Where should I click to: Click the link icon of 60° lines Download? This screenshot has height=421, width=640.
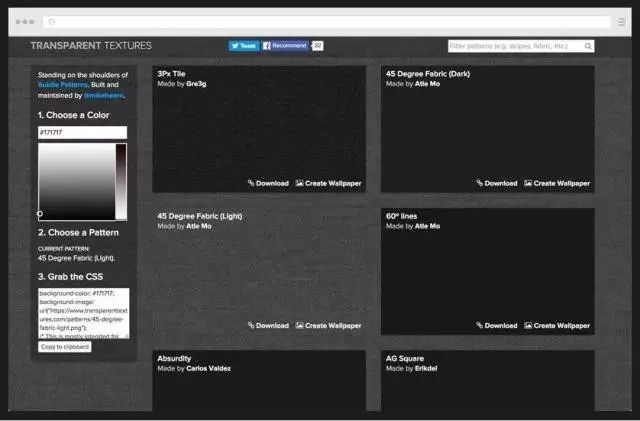[x=480, y=325]
